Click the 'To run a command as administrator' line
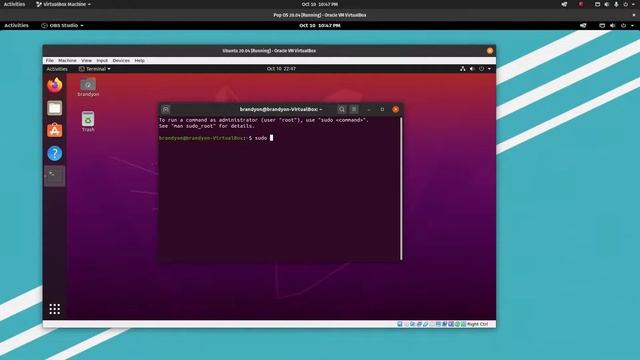This screenshot has width=640, height=360. coord(264,120)
